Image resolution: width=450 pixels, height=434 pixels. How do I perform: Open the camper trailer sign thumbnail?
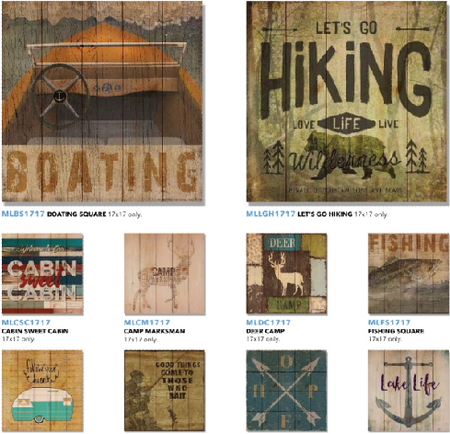(42, 391)
